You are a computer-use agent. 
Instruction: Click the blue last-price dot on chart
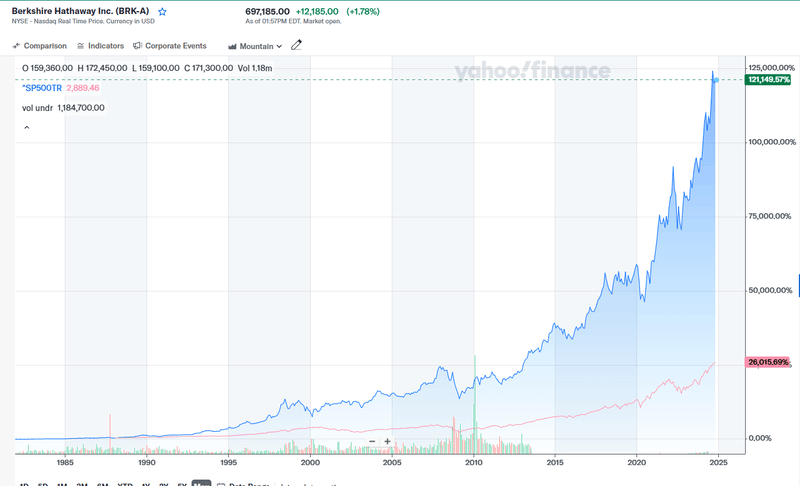tap(716, 80)
